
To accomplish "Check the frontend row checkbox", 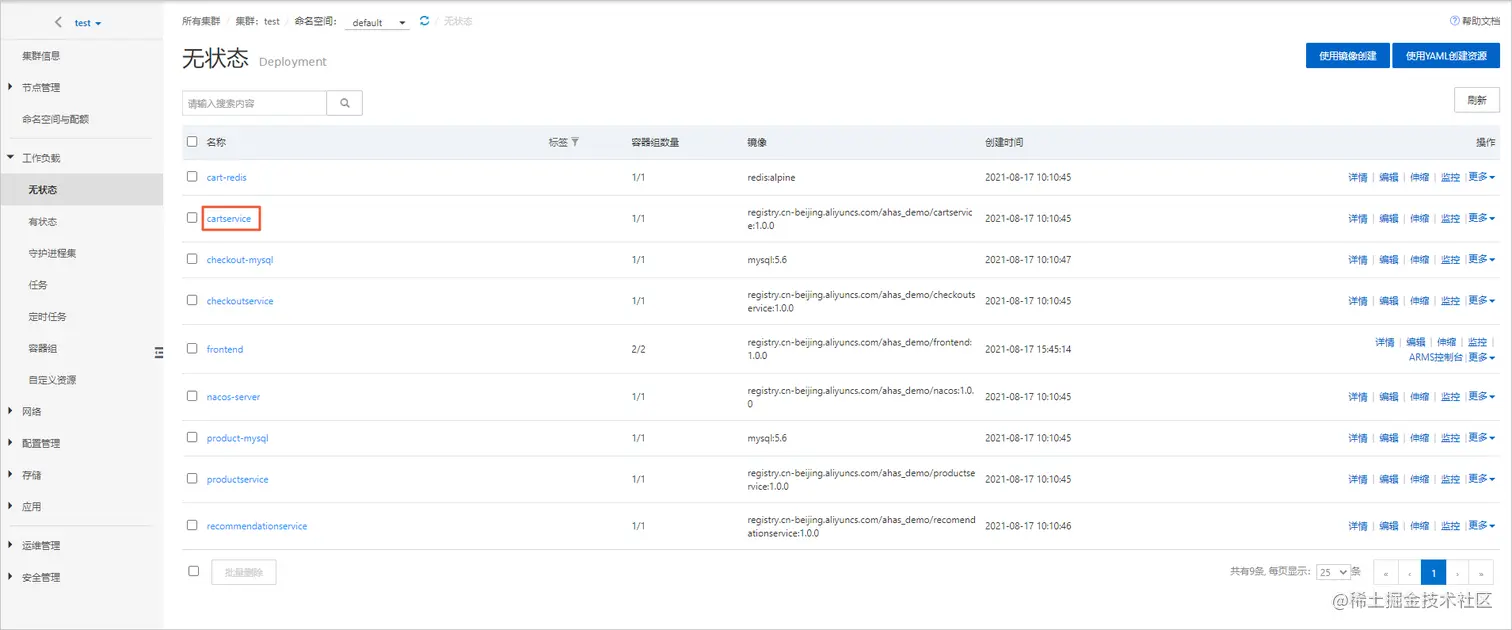I will tap(192, 348).
